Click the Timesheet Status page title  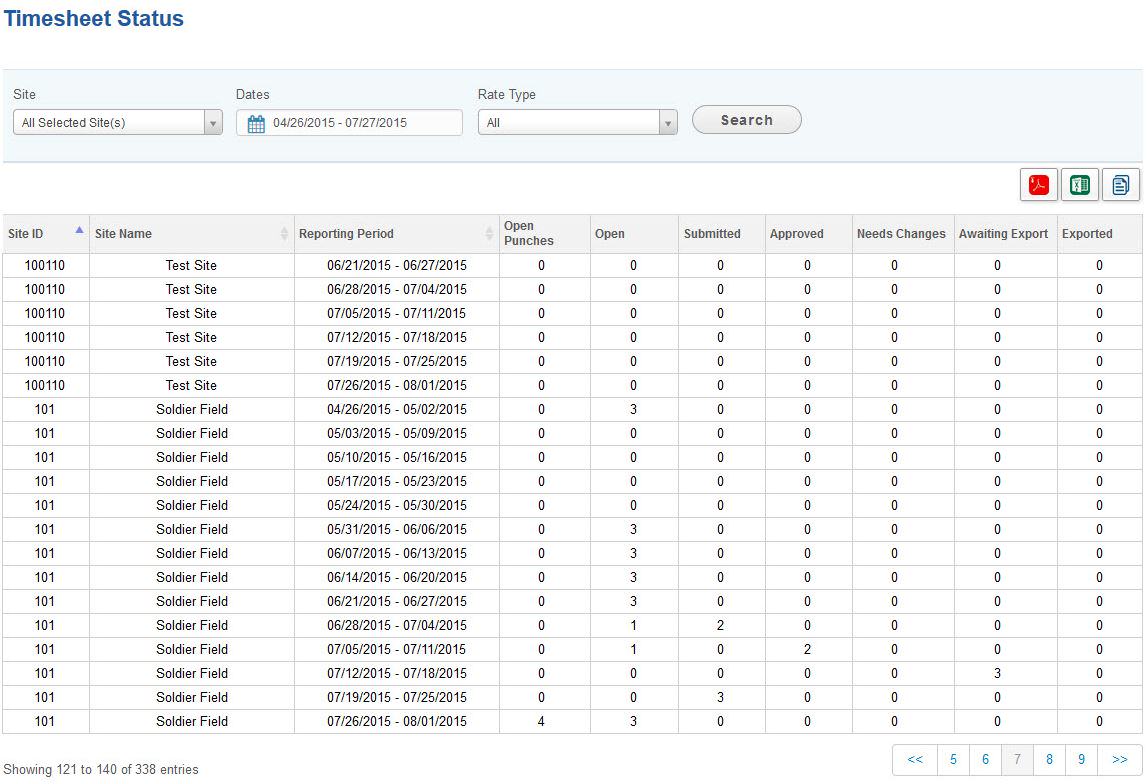click(x=94, y=18)
